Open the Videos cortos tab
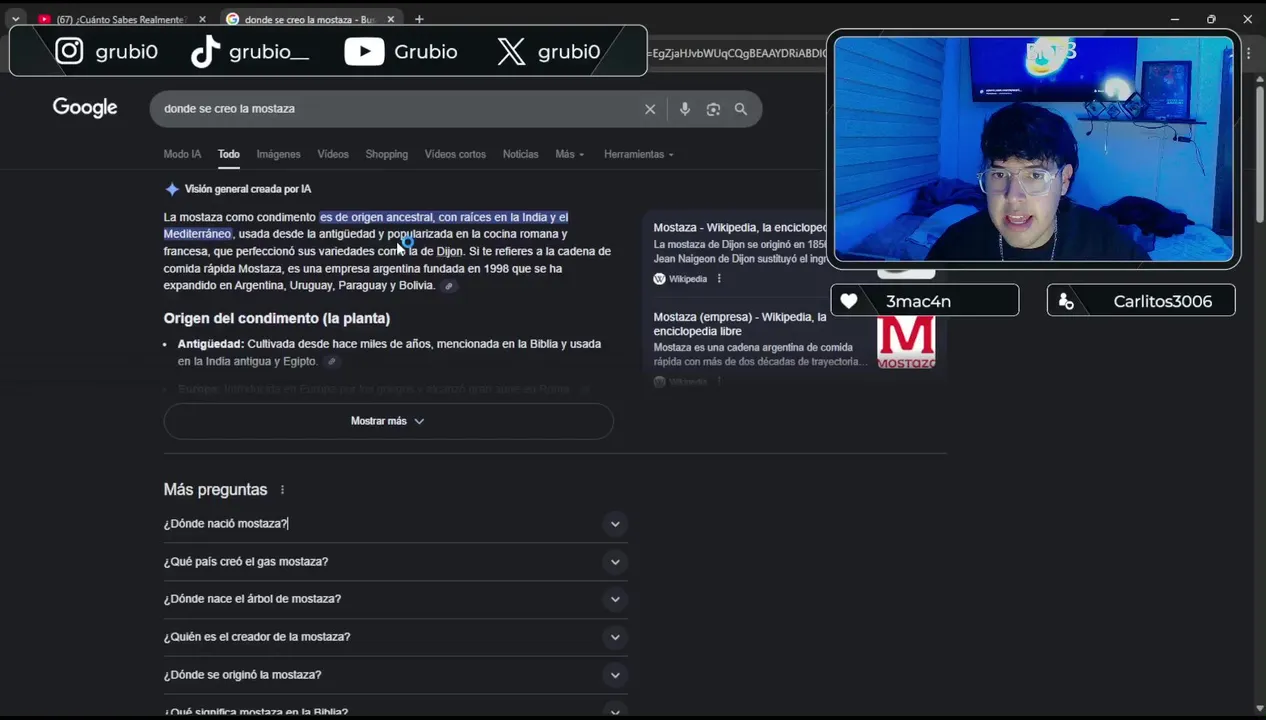Screen dimensions: 1266x720 (x=455, y=154)
